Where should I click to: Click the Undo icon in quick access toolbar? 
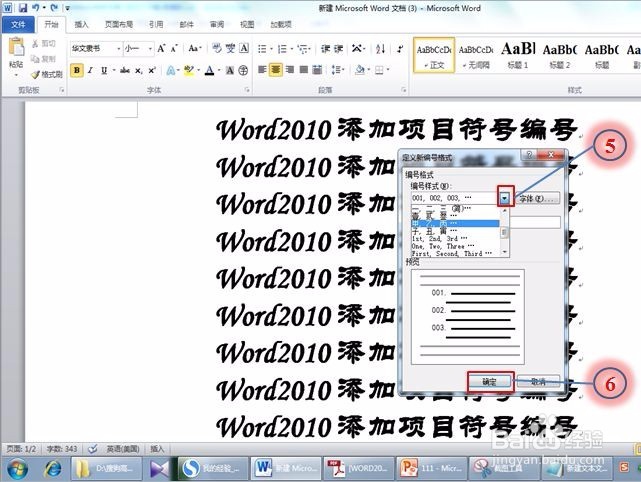(x=36, y=8)
